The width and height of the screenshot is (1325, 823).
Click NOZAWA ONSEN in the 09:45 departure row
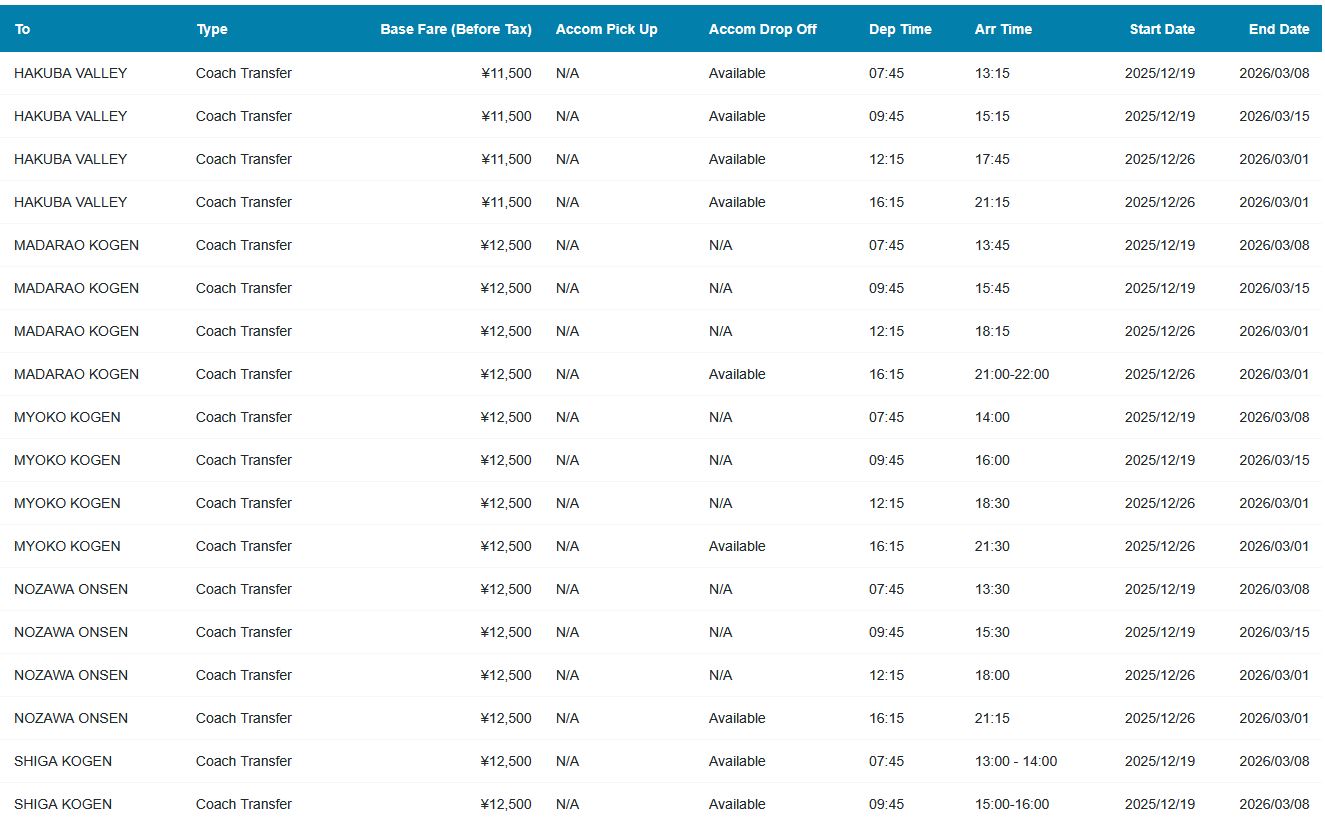pos(71,632)
